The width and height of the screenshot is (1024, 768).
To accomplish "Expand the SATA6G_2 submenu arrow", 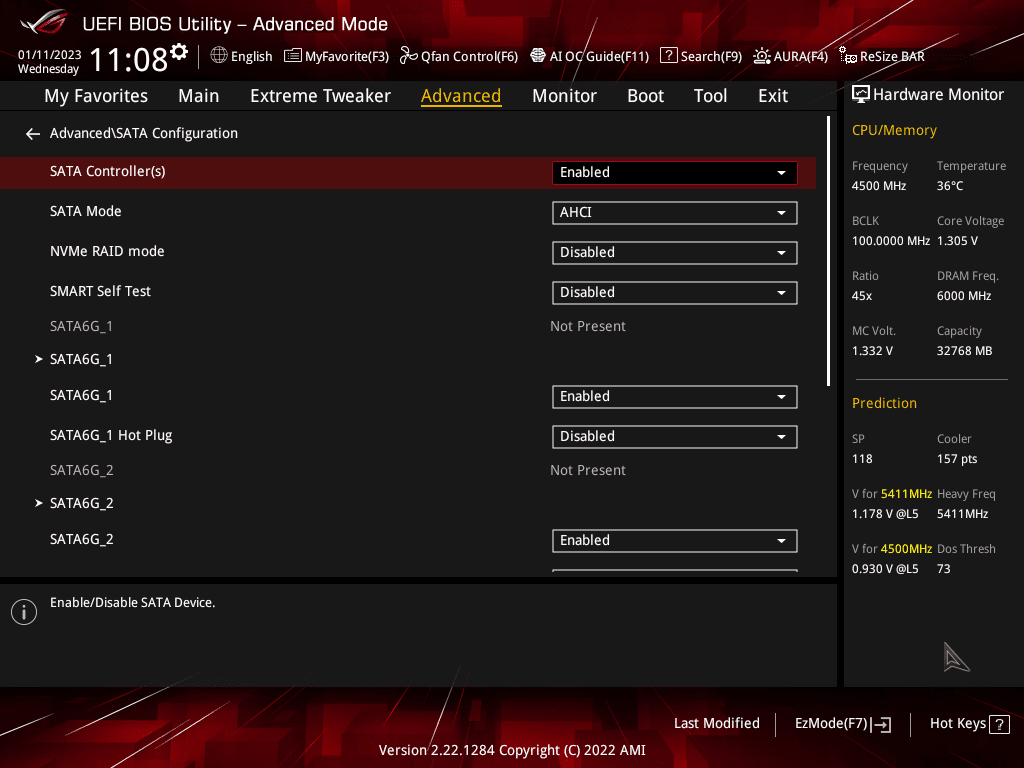I will [39, 503].
